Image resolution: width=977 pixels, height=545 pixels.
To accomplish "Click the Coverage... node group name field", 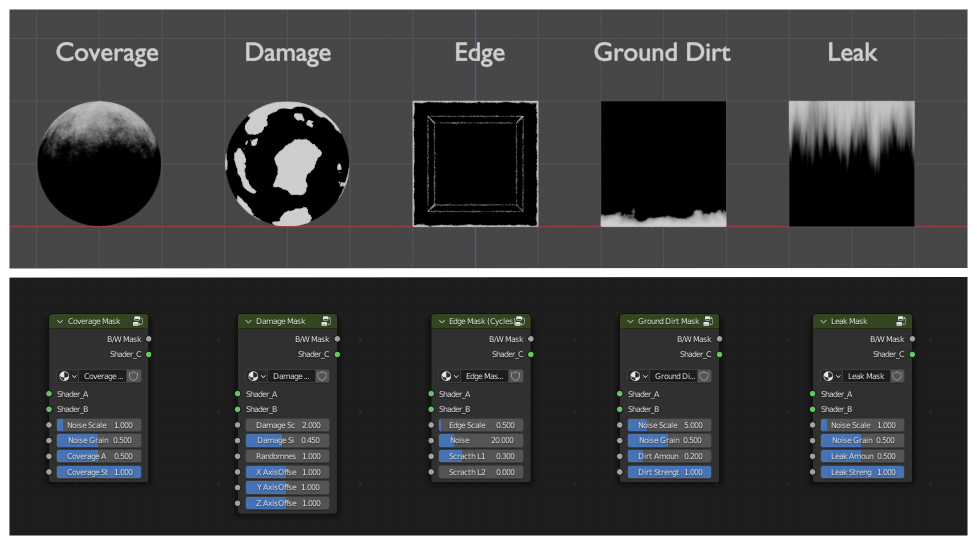I will pos(103,376).
